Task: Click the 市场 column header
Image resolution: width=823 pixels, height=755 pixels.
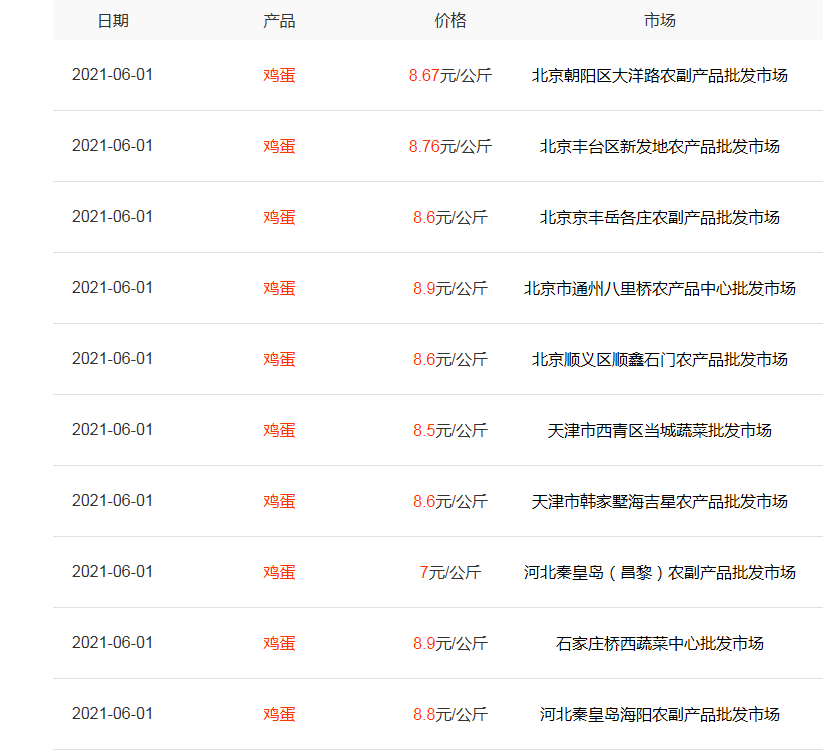Action: [660, 21]
